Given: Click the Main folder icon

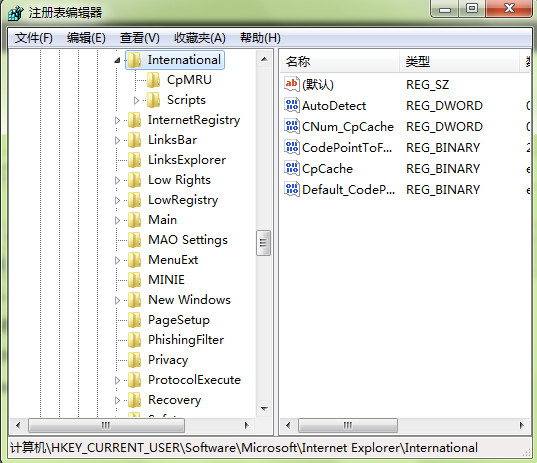Looking at the screenshot, I should coord(134,220).
